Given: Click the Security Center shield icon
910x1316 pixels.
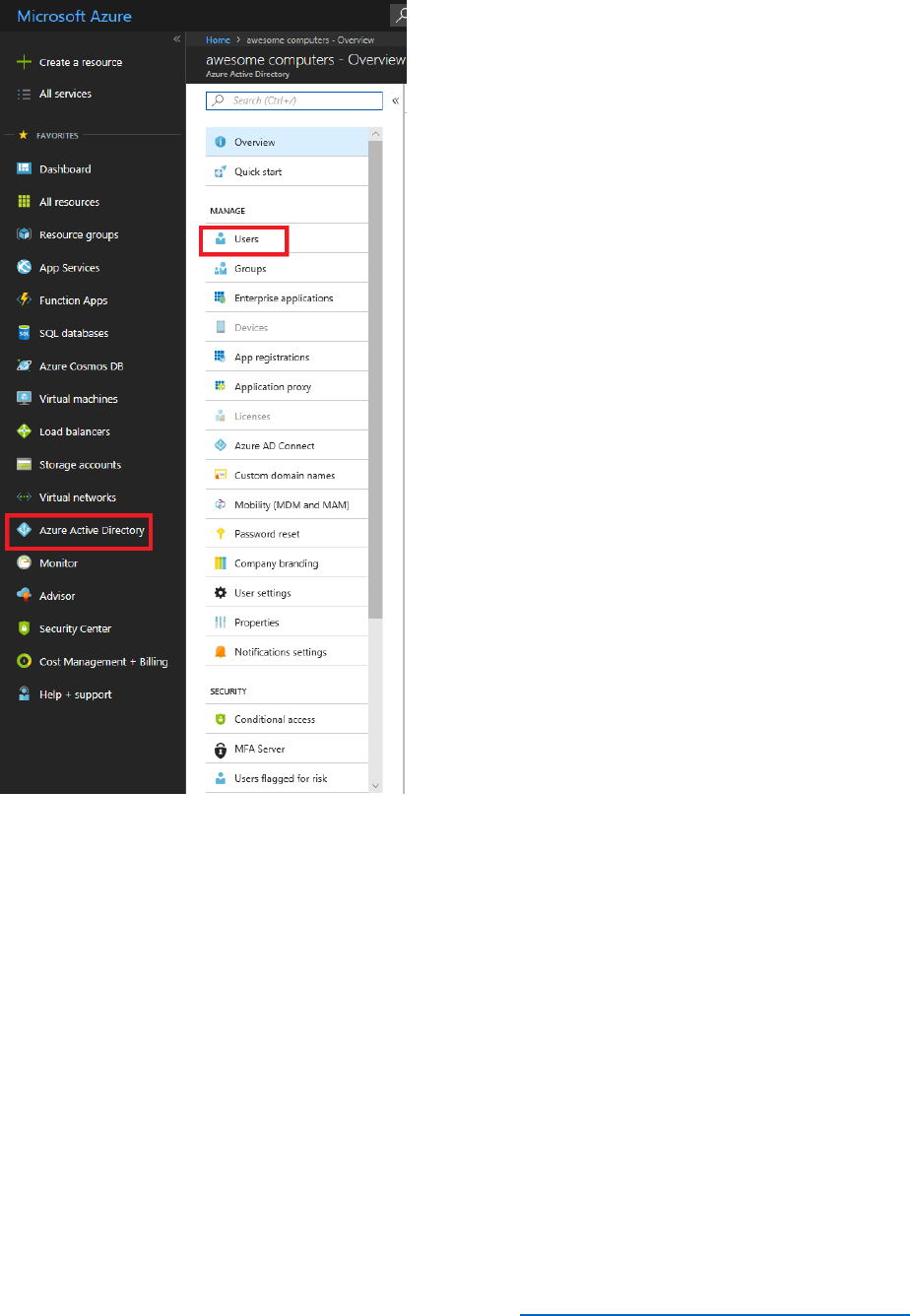Looking at the screenshot, I should click(x=24, y=628).
